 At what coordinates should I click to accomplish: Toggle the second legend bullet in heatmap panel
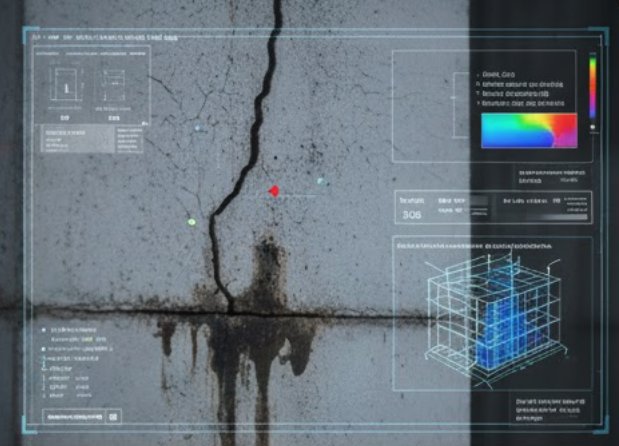coord(476,84)
